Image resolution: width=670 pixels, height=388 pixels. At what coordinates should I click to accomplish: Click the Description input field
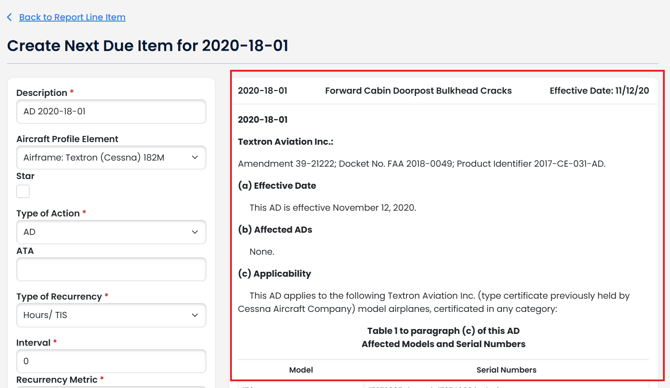click(111, 112)
